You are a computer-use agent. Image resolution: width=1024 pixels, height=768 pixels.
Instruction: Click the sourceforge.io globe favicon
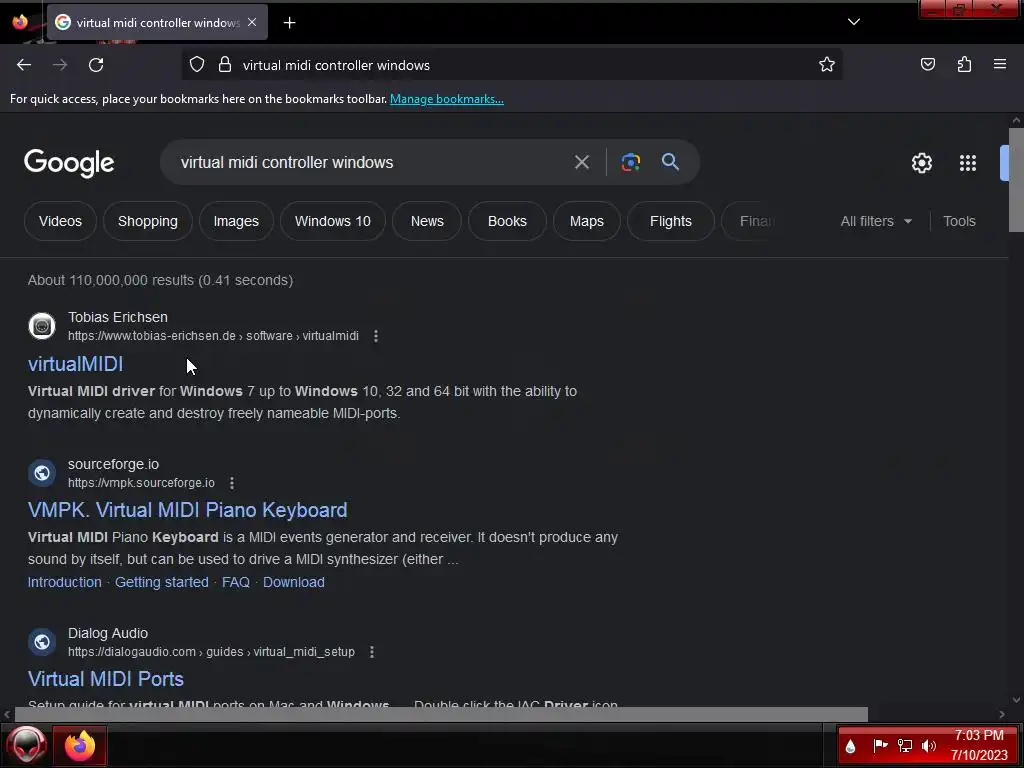(x=42, y=473)
